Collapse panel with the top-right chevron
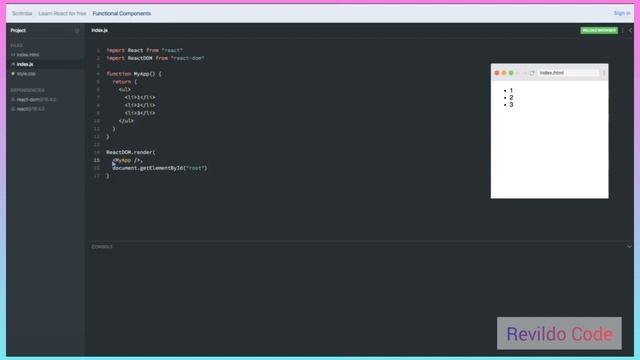The width and height of the screenshot is (640, 360). point(630,31)
